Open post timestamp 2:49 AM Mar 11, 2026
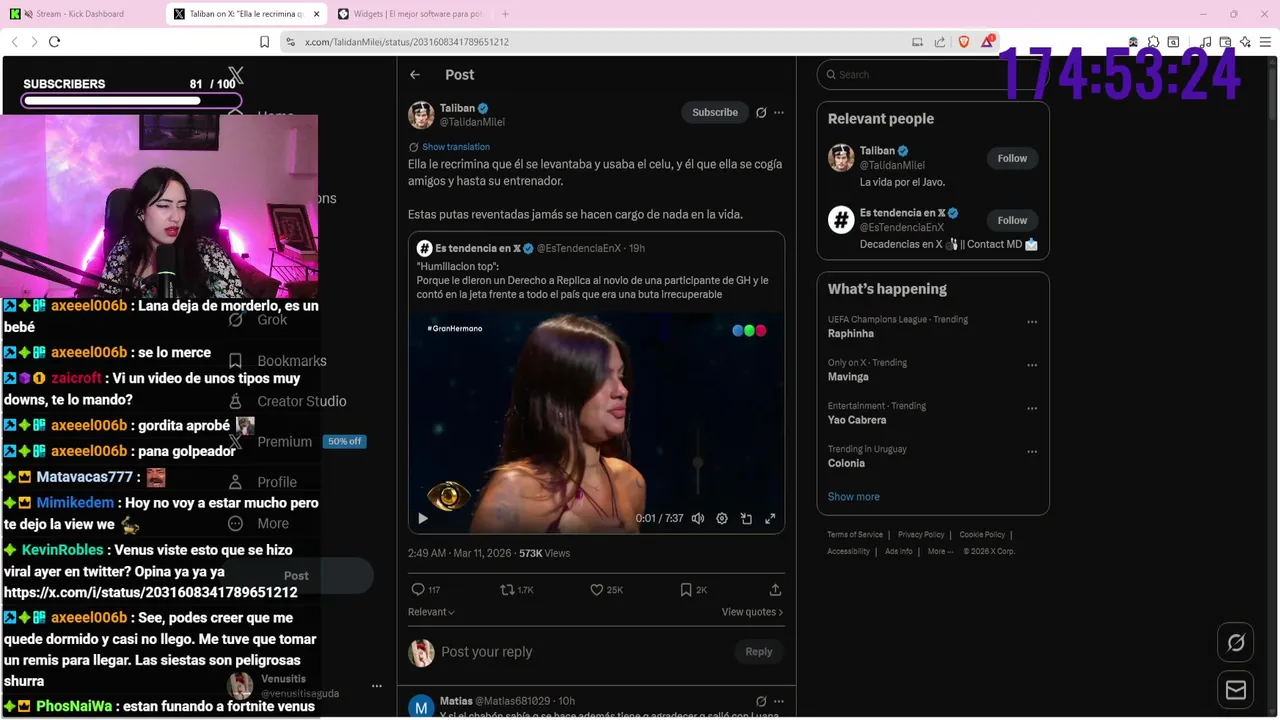This screenshot has height=720, width=1280. pyautogui.click(x=459, y=553)
